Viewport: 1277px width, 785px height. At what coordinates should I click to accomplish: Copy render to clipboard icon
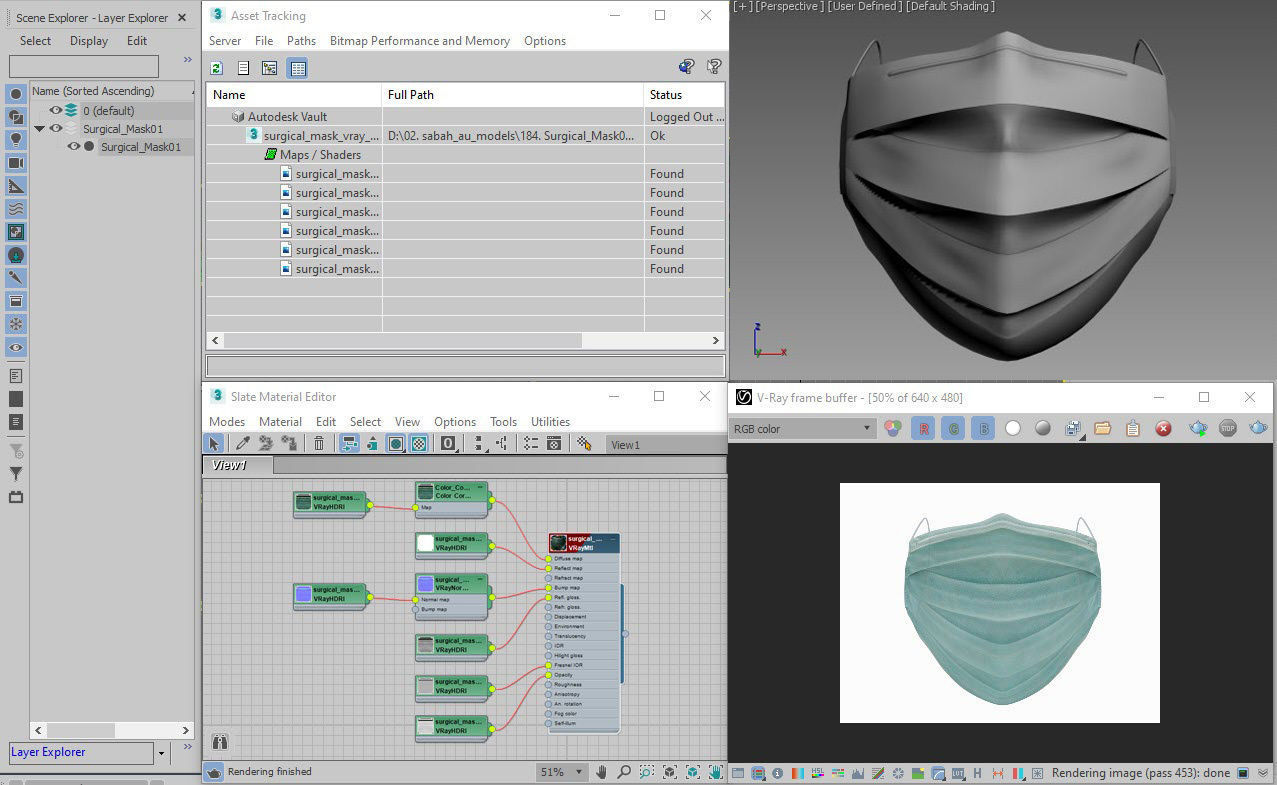1132,428
